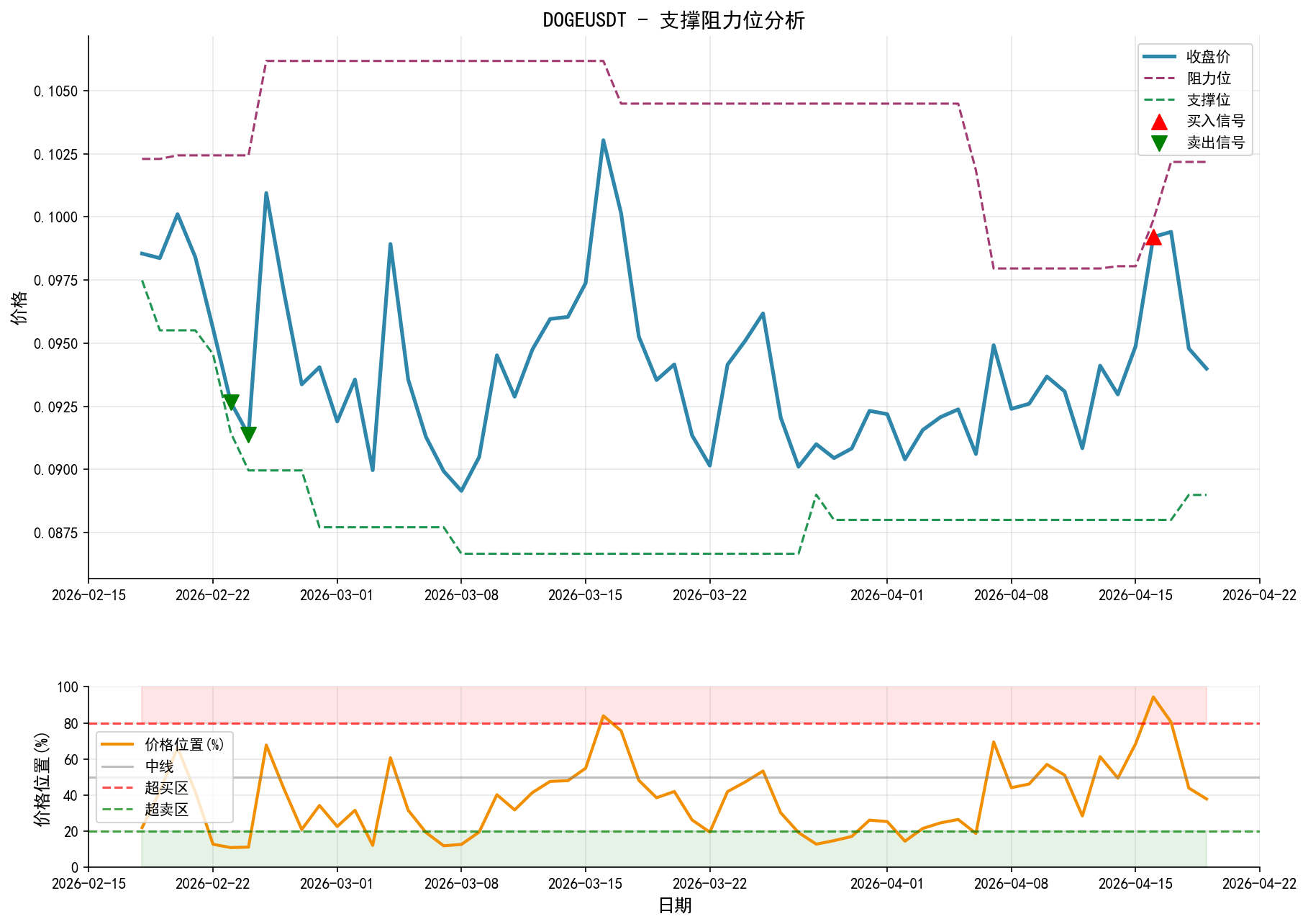Click the blue line swatch beside 收盘价

click(x=1159, y=56)
